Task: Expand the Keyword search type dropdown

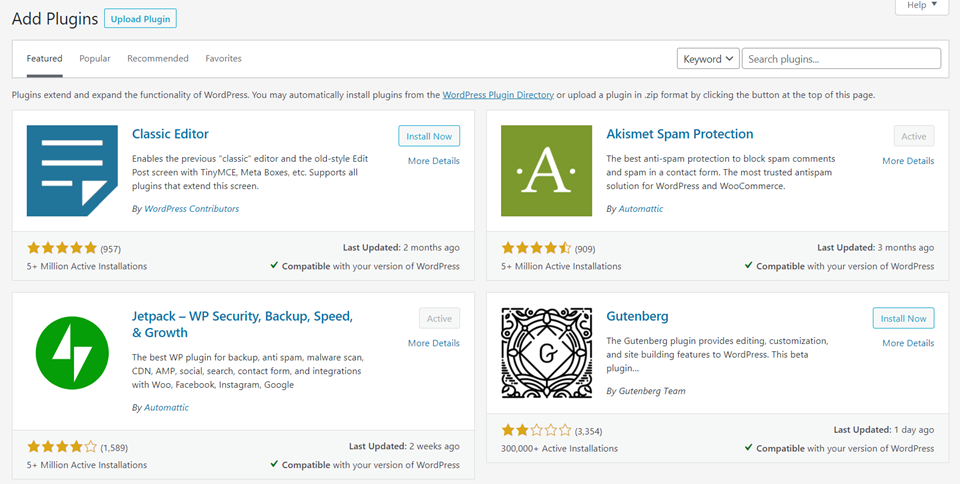Action: coord(708,59)
